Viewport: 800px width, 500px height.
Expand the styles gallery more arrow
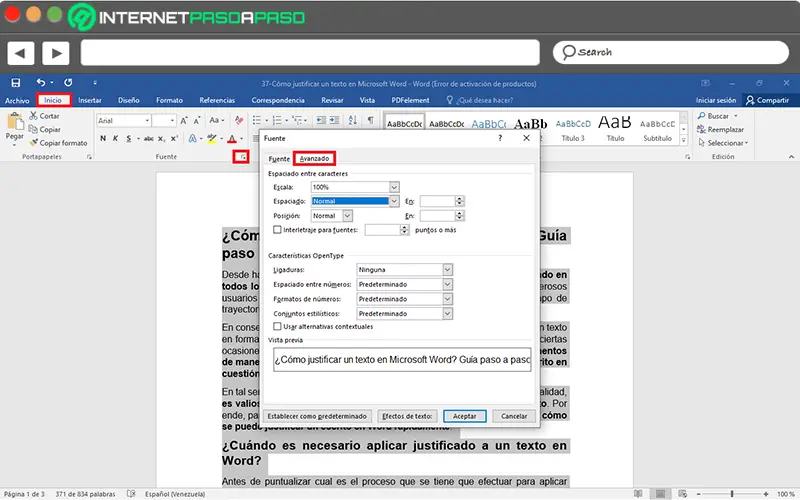[684, 140]
